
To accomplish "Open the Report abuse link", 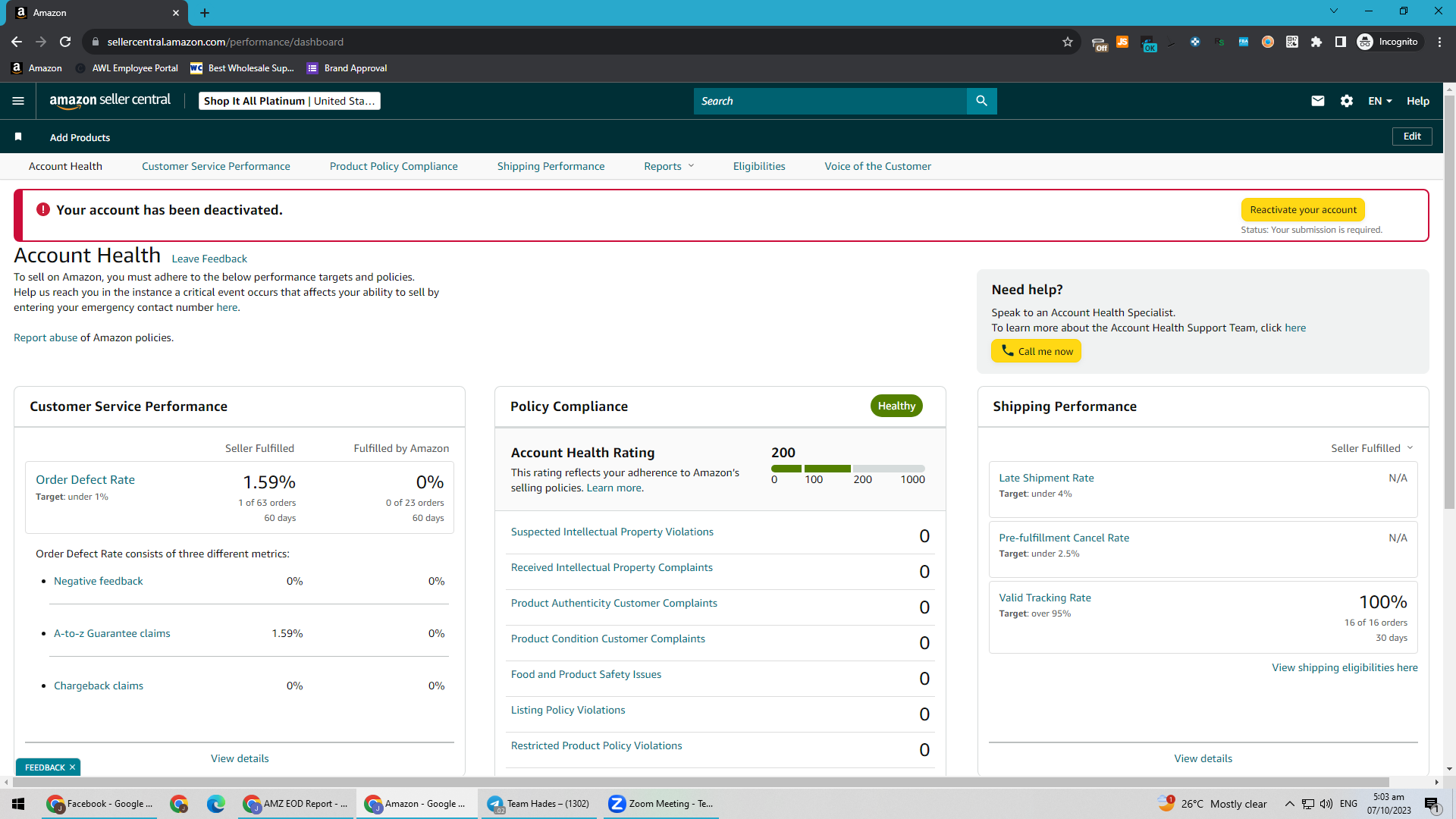I will click(x=45, y=337).
